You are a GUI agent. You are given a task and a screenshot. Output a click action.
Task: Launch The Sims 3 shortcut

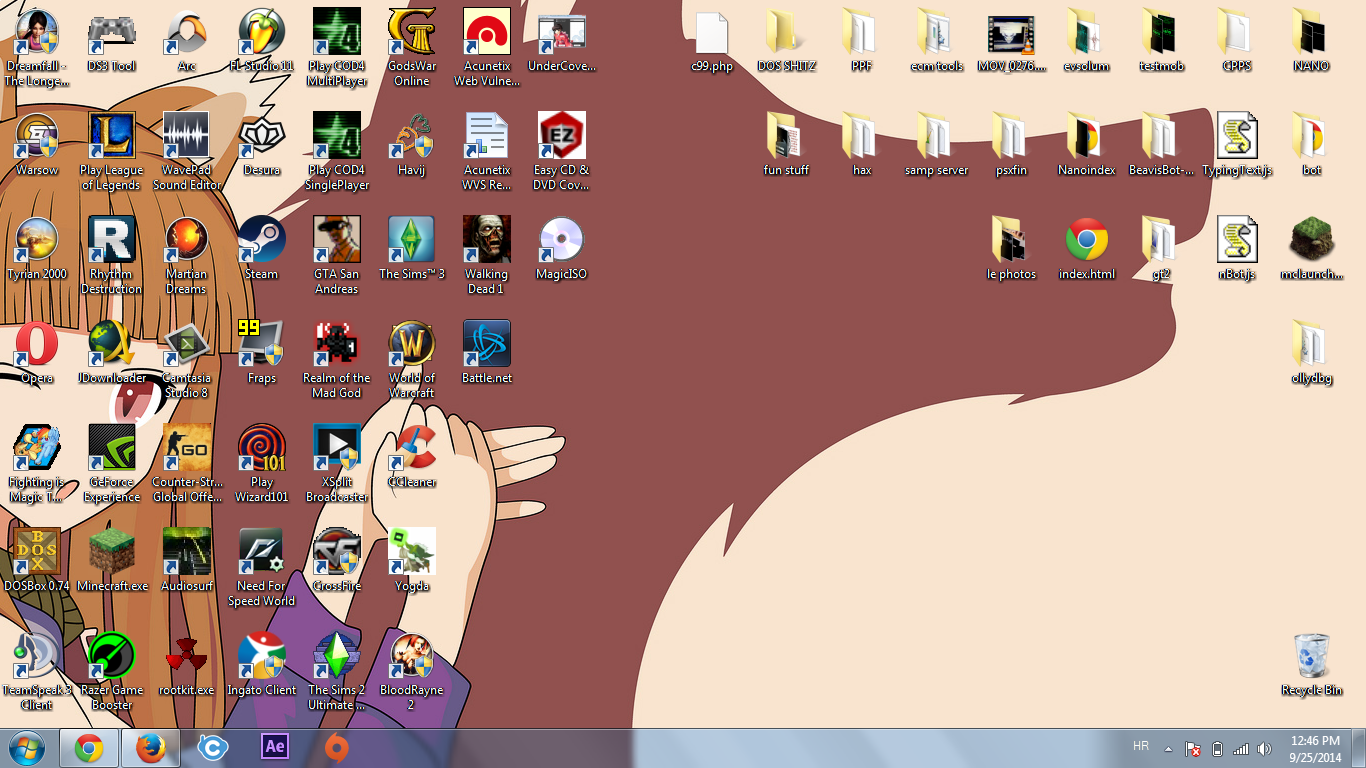pyautogui.click(x=412, y=249)
